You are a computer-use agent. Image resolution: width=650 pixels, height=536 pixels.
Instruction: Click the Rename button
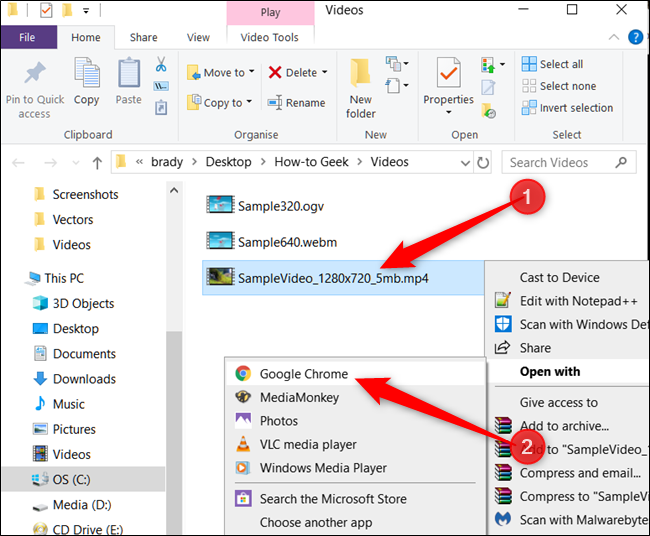point(296,102)
